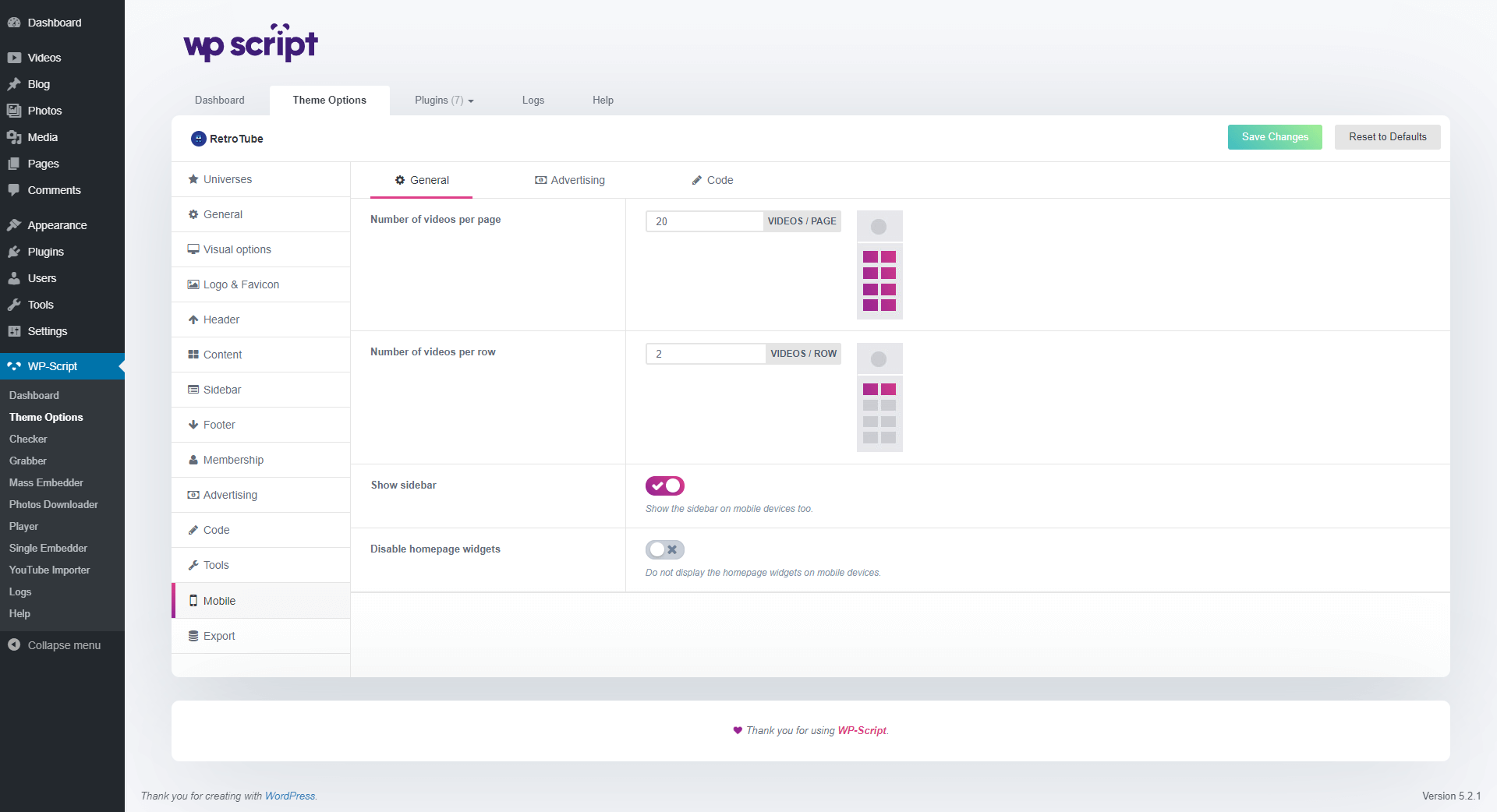Click the RetroTube theme icon

(x=199, y=139)
